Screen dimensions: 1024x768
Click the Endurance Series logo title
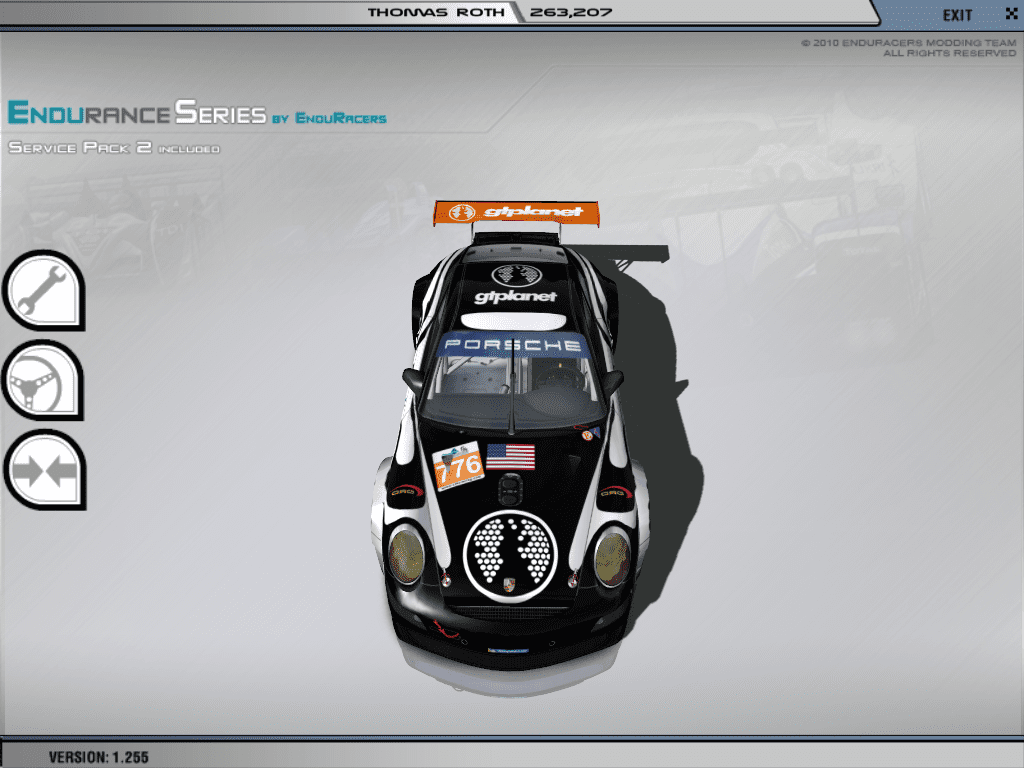[x=137, y=112]
